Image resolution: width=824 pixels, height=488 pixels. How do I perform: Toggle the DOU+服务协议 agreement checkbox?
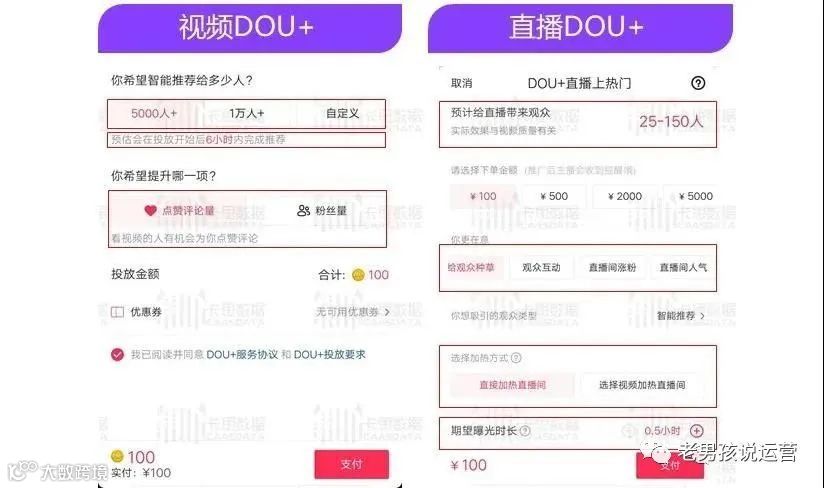click(117, 355)
